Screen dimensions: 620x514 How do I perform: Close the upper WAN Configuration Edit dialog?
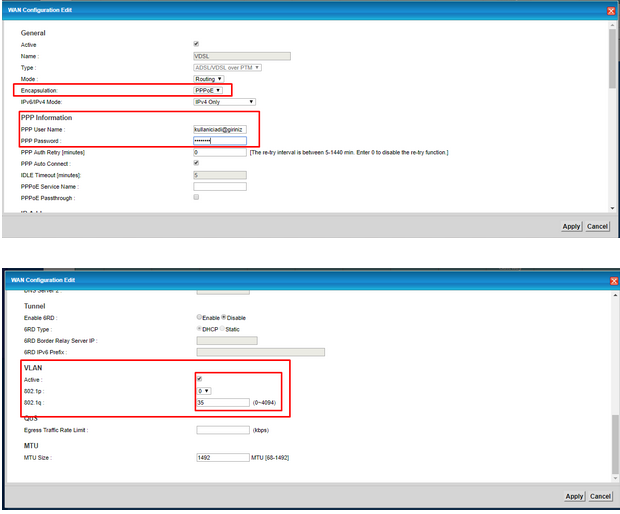coord(611,11)
